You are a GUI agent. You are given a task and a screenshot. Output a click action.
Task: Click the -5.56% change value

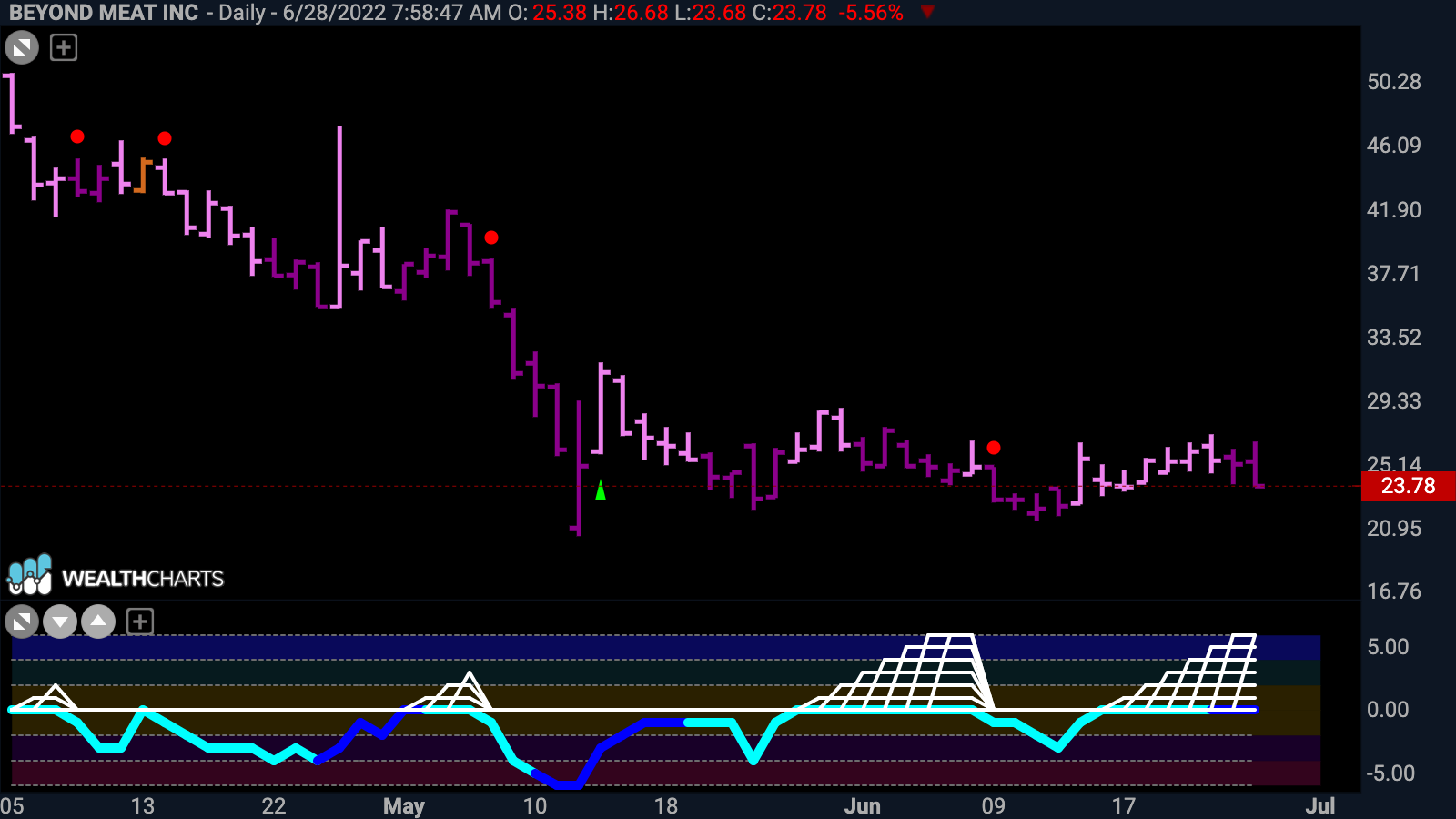[x=870, y=13]
